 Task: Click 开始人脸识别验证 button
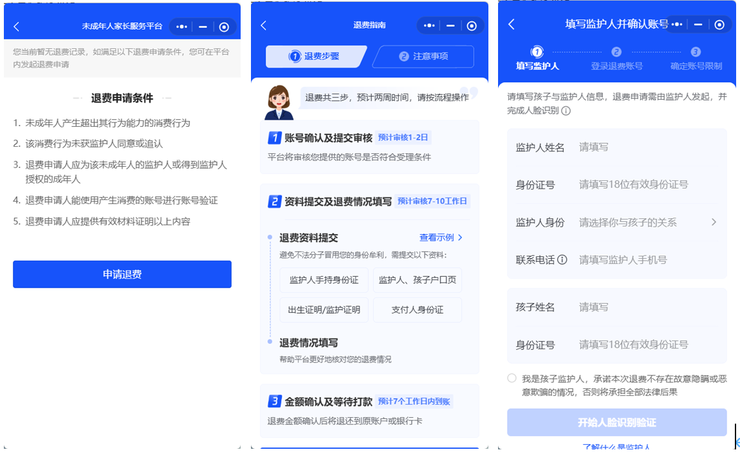pyautogui.click(x=616, y=422)
